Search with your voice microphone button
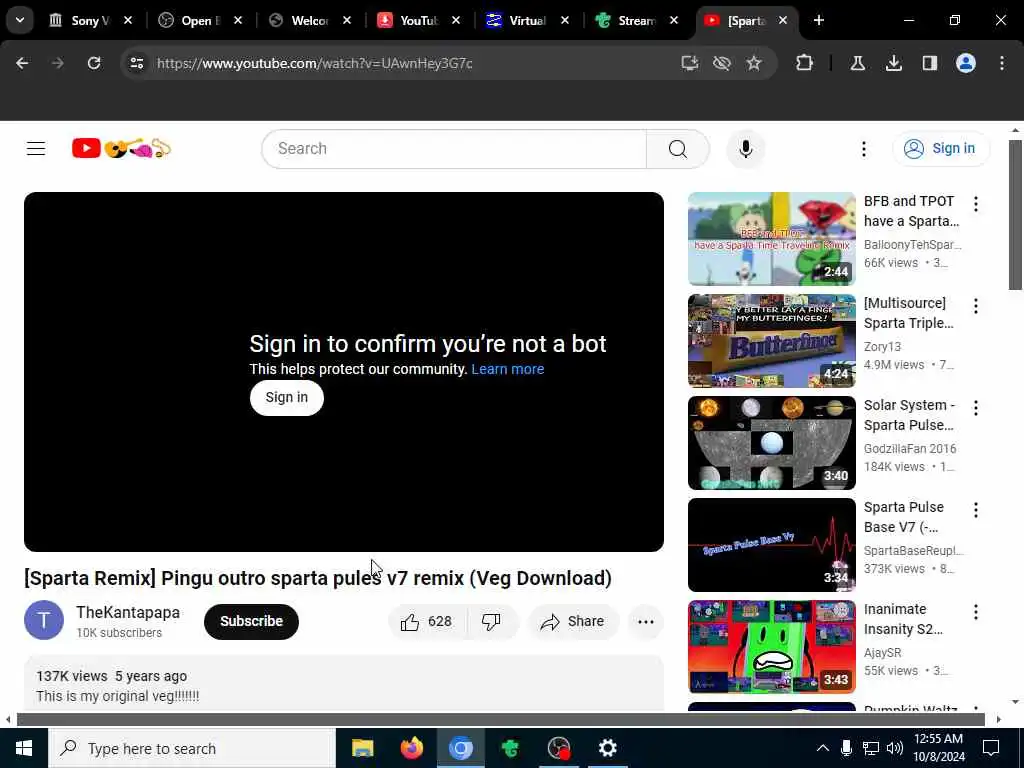The width and height of the screenshot is (1024, 768). [x=746, y=149]
